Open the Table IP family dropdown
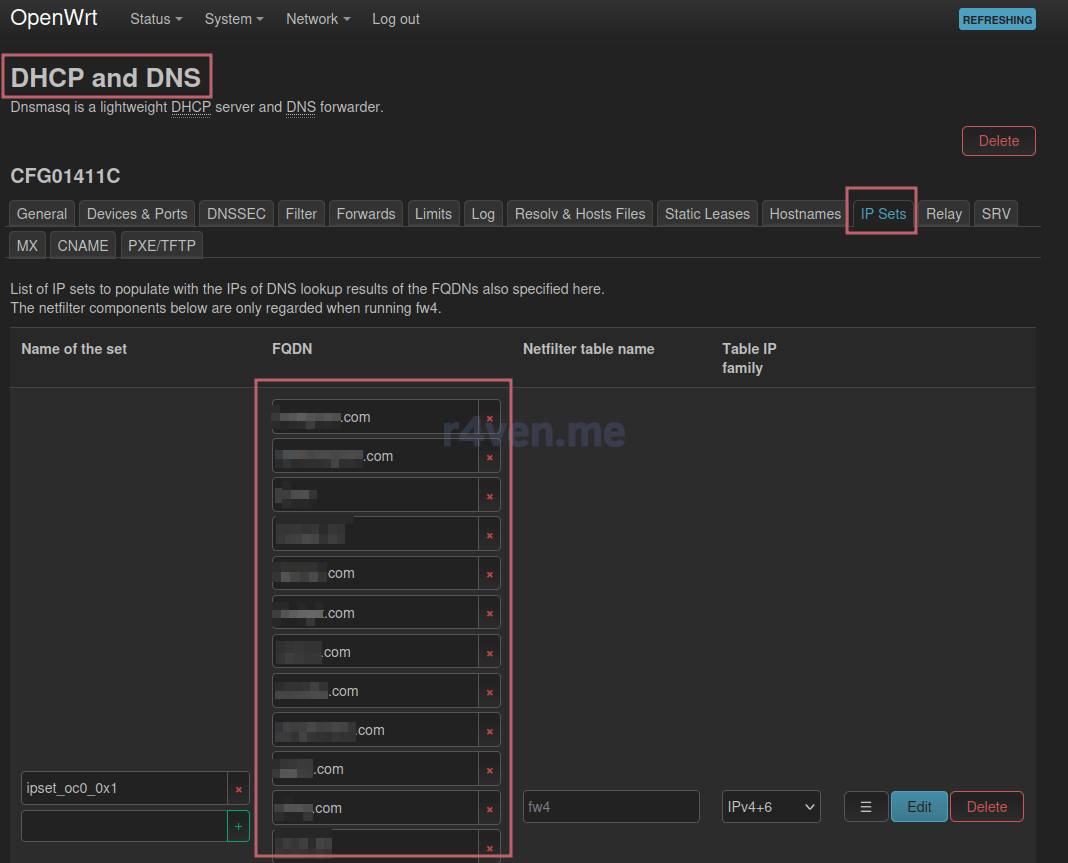1068x863 pixels. [771, 807]
